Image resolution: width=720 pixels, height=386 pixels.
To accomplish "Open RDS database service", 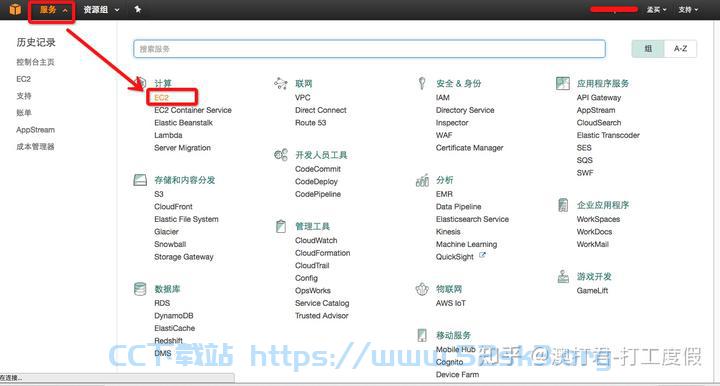I will coord(162,303).
